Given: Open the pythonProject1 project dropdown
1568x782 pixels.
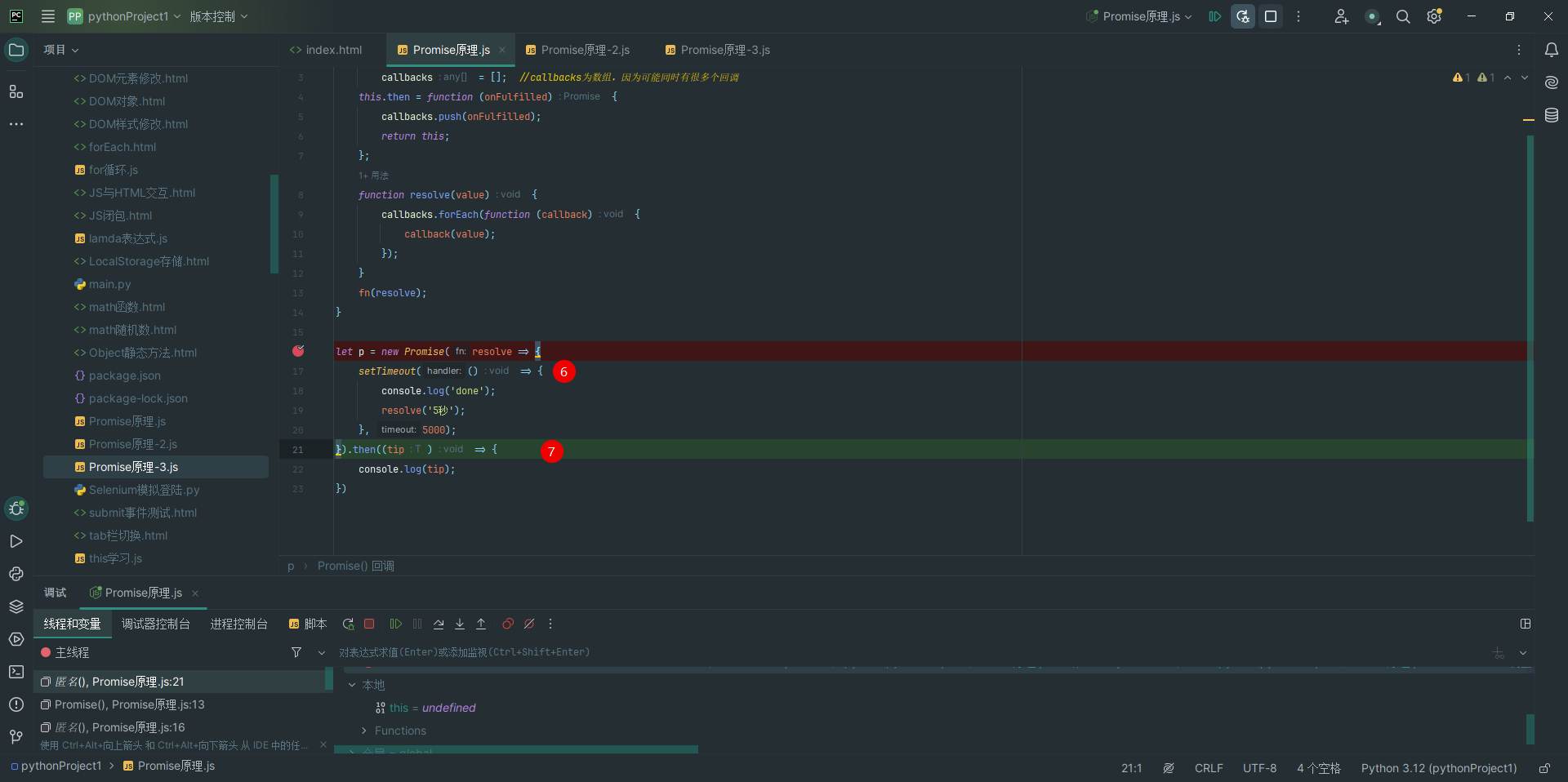Looking at the screenshot, I should pos(124,16).
